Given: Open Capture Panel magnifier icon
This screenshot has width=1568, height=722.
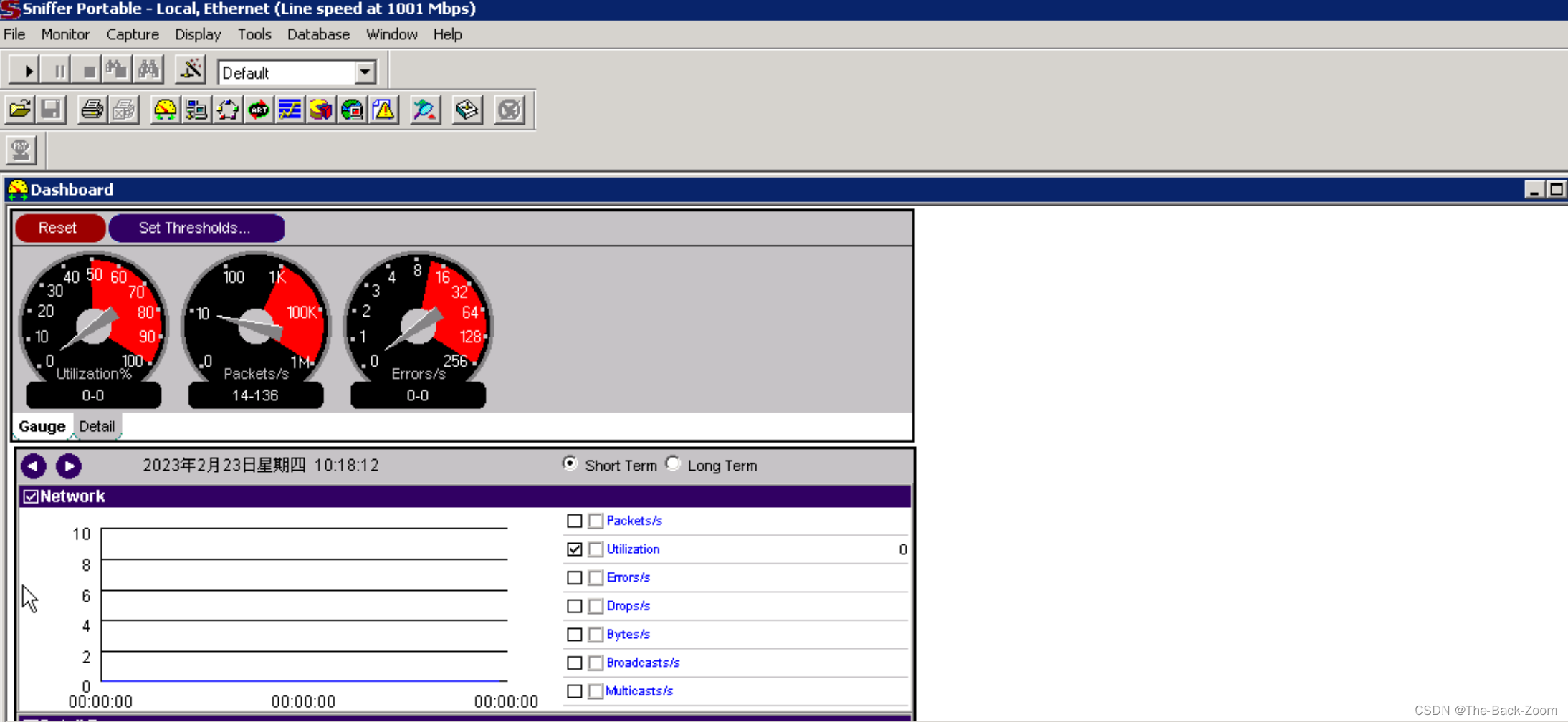Looking at the screenshot, I should (425, 110).
